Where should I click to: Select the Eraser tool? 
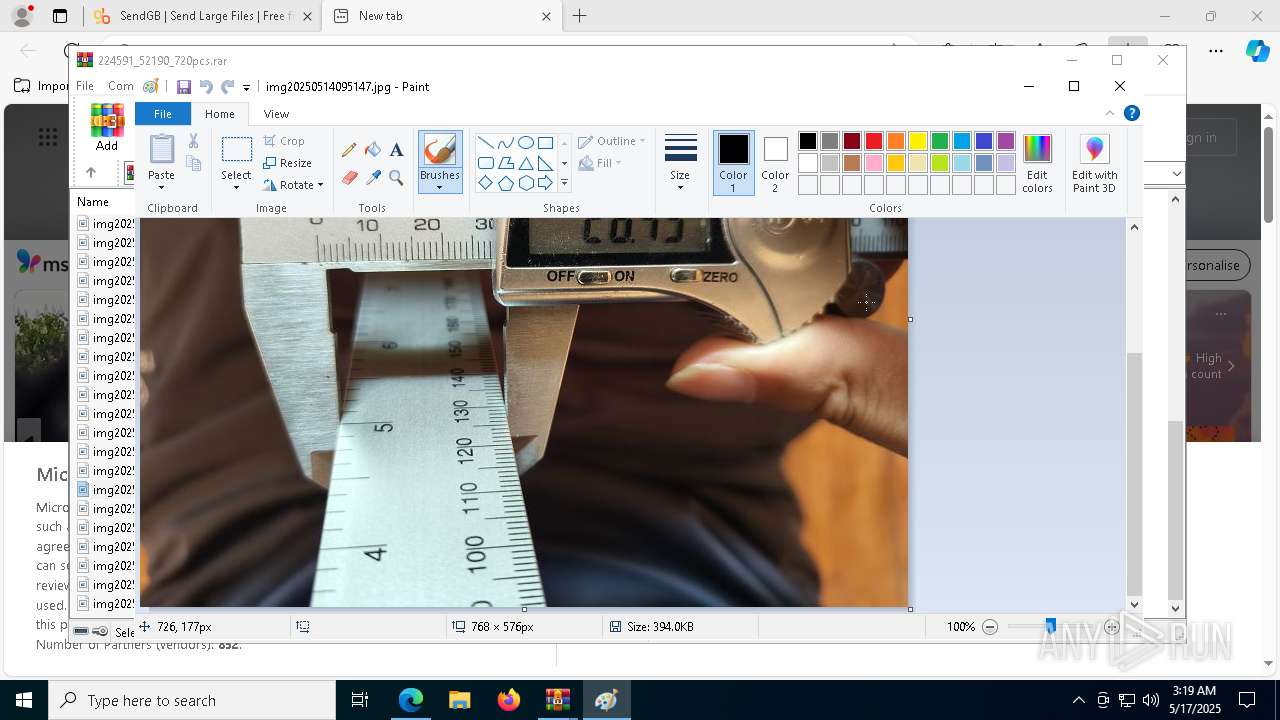(x=349, y=178)
